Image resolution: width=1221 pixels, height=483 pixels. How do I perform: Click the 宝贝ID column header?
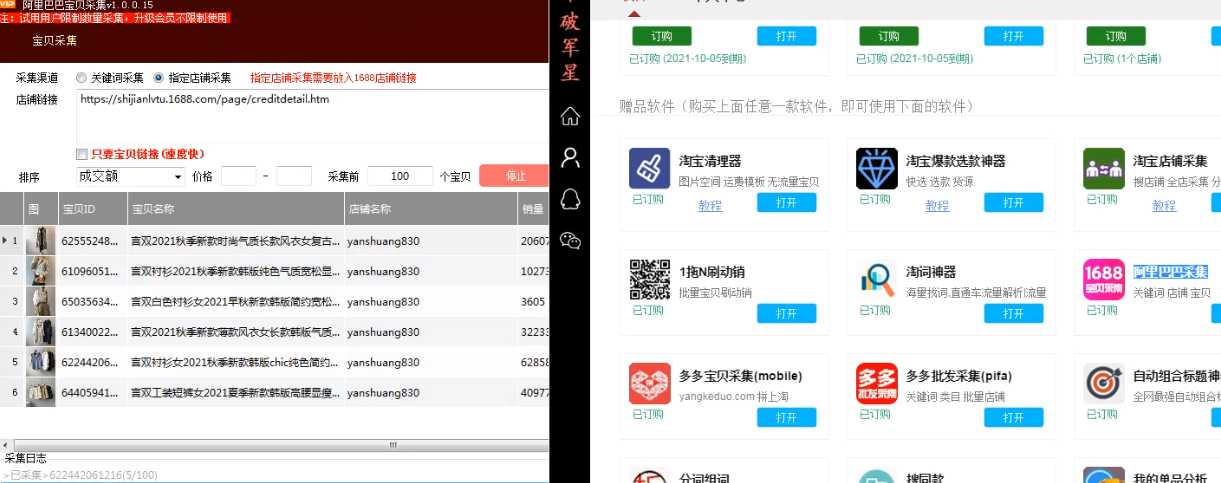pos(91,210)
